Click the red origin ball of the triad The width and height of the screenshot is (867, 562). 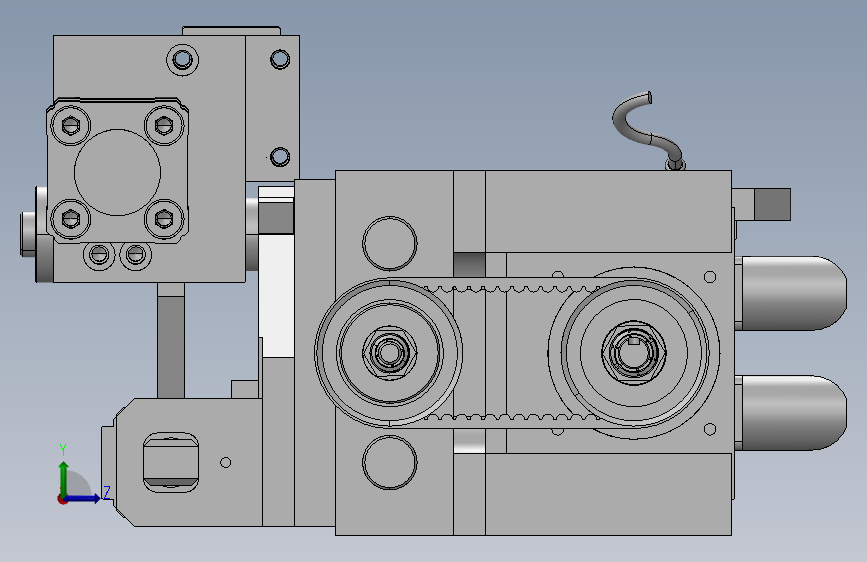[x=62, y=499]
